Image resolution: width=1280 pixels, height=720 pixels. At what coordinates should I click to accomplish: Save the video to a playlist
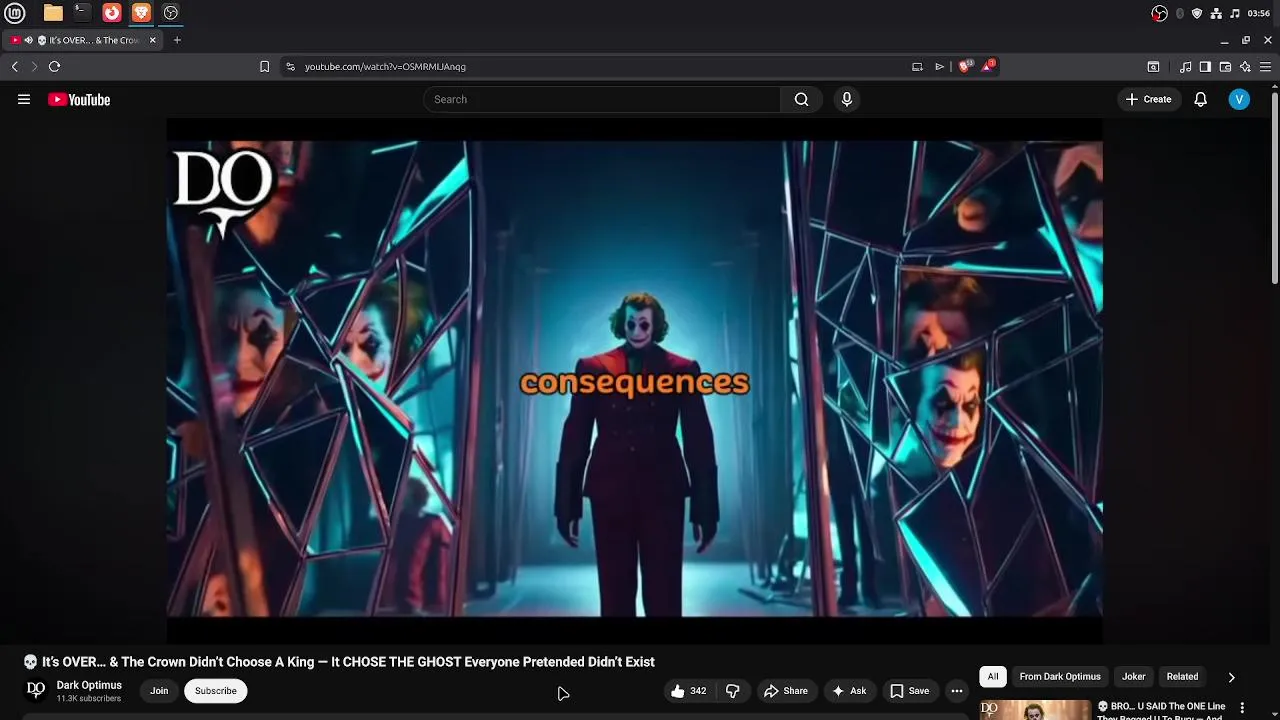(910, 691)
